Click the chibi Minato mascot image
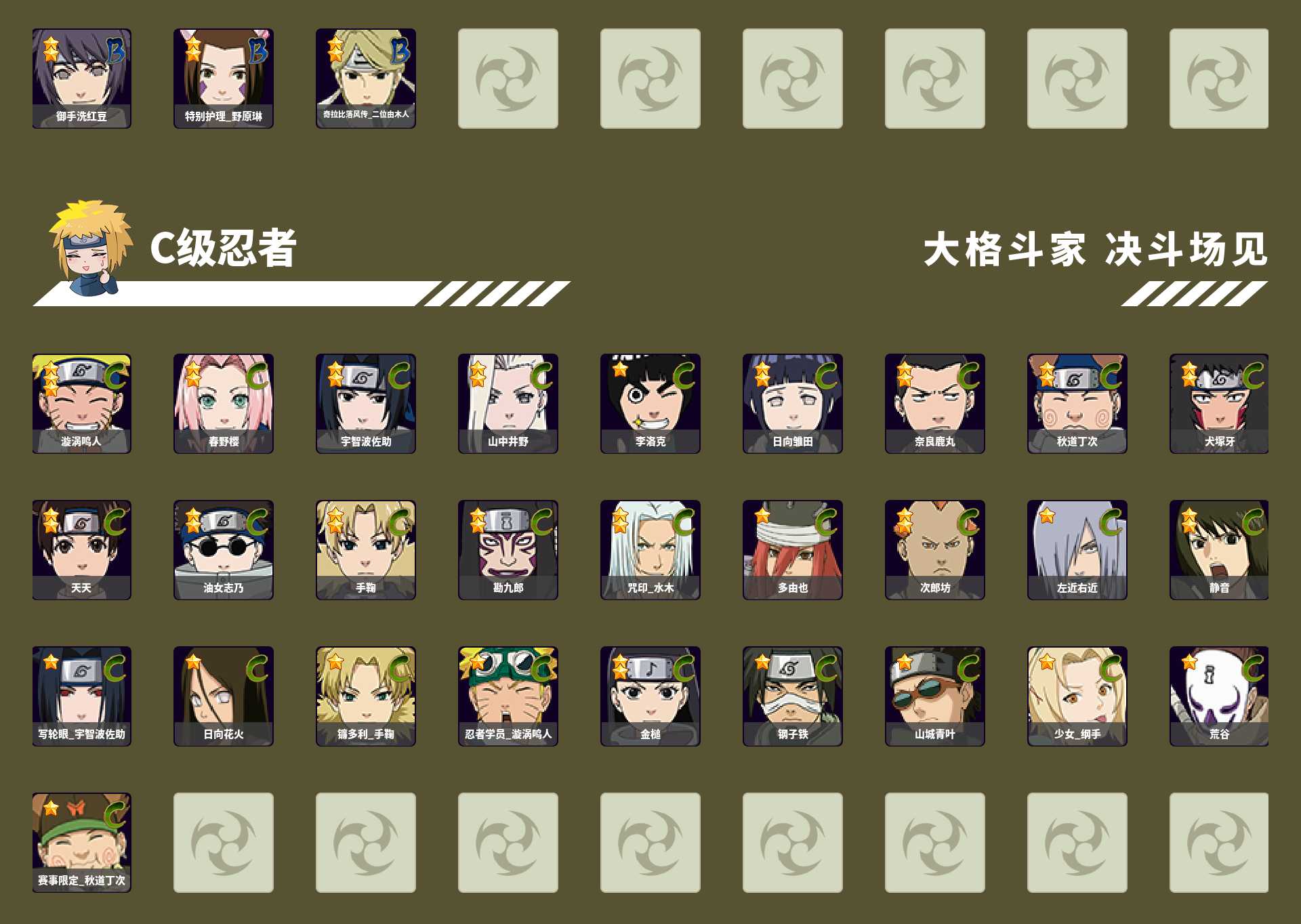Viewport: 1301px width, 924px height. (90, 248)
